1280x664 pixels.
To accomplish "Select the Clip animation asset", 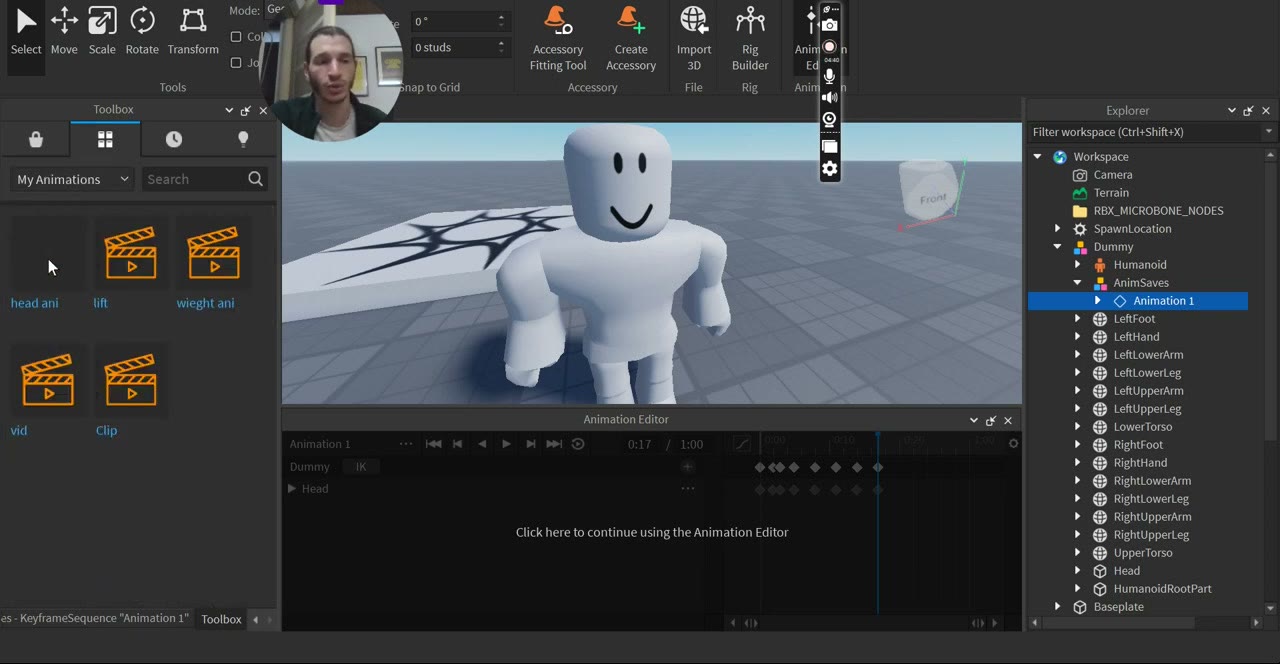I will (130, 392).
